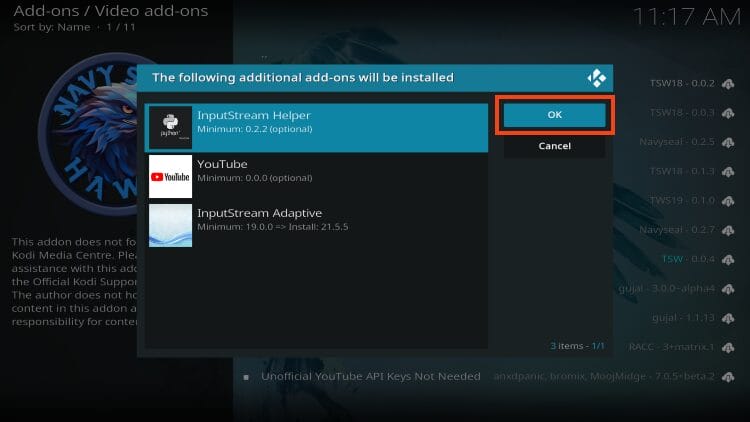The height and width of the screenshot is (422, 750).
Task: Click the YouTube logo thumbnail
Action: click(x=170, y=177)
